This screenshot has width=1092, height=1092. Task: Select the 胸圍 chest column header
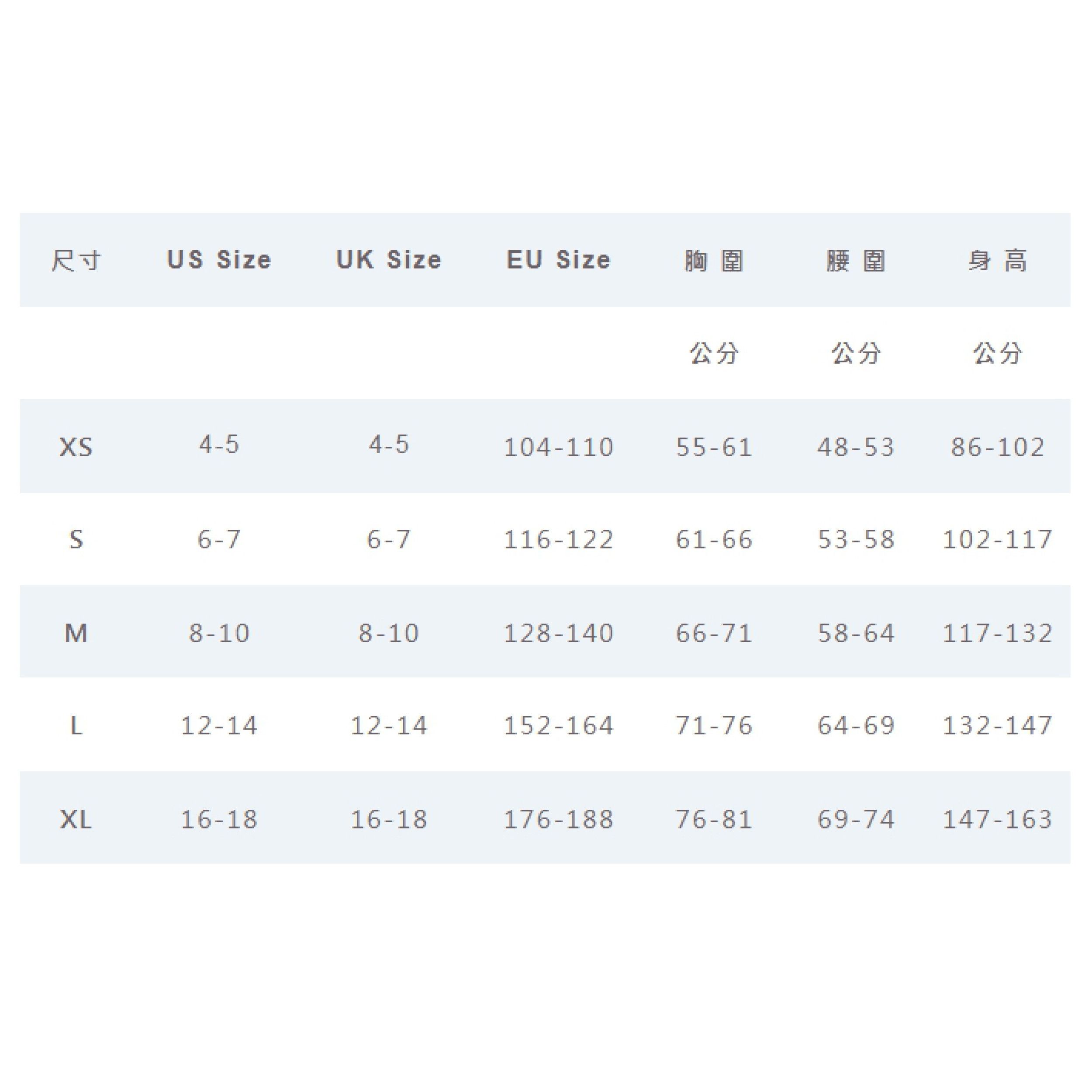[714, 261]
